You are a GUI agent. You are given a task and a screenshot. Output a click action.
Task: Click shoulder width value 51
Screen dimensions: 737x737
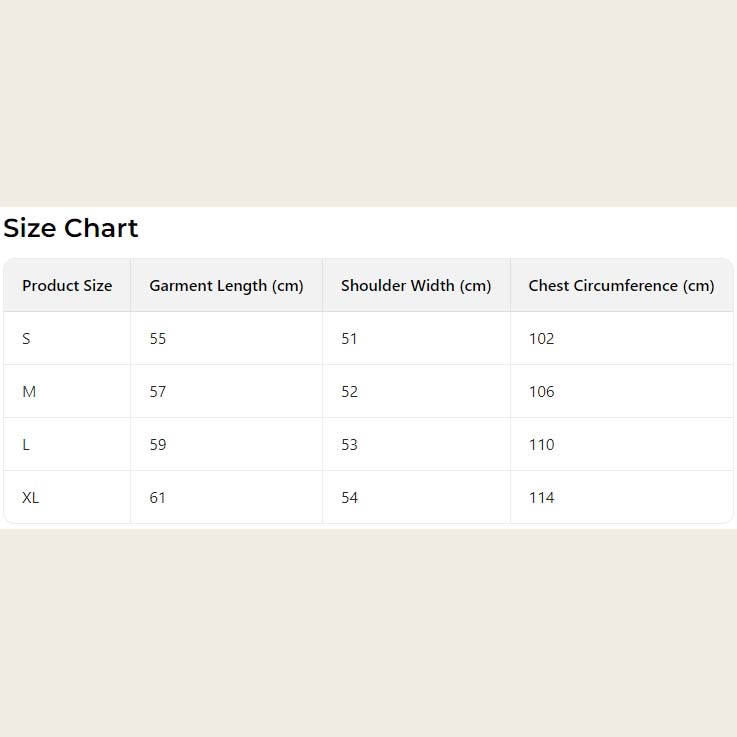[349, 339]
